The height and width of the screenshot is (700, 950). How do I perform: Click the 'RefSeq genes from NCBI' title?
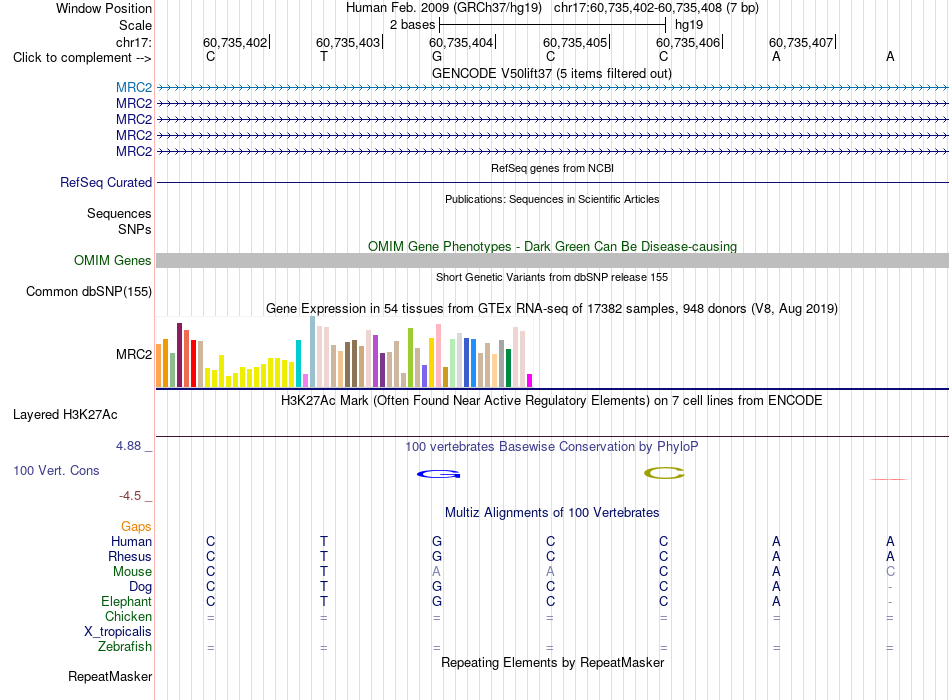point(552,168)
